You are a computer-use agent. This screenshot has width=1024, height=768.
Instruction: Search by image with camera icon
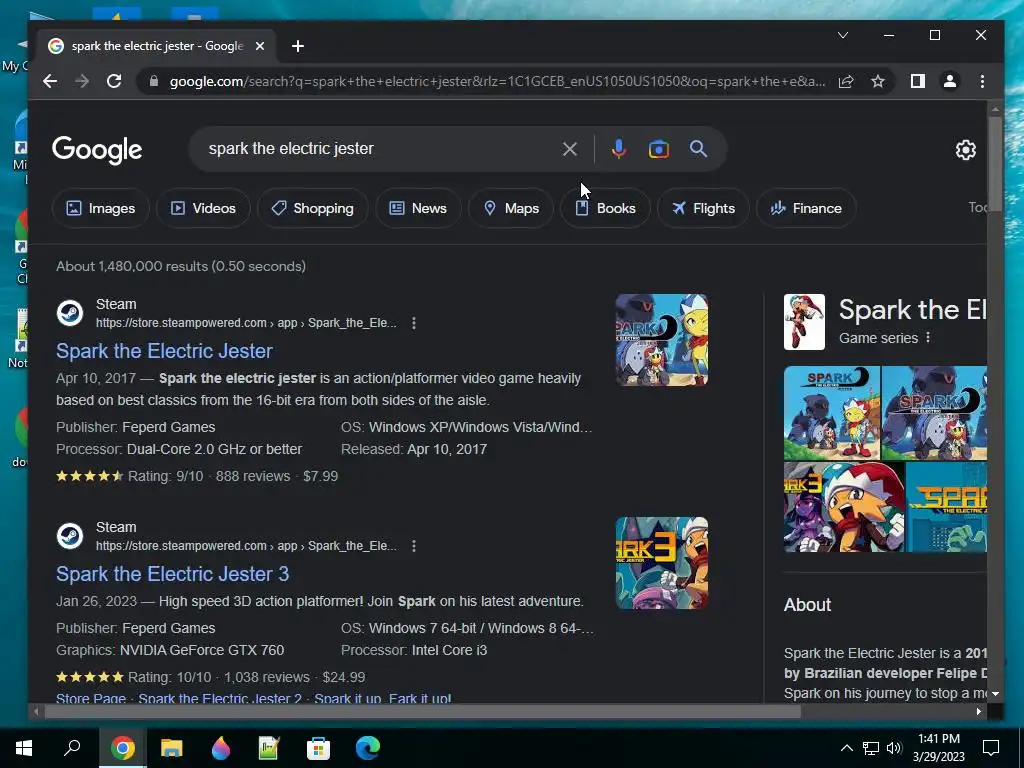[x=658, y=149]
